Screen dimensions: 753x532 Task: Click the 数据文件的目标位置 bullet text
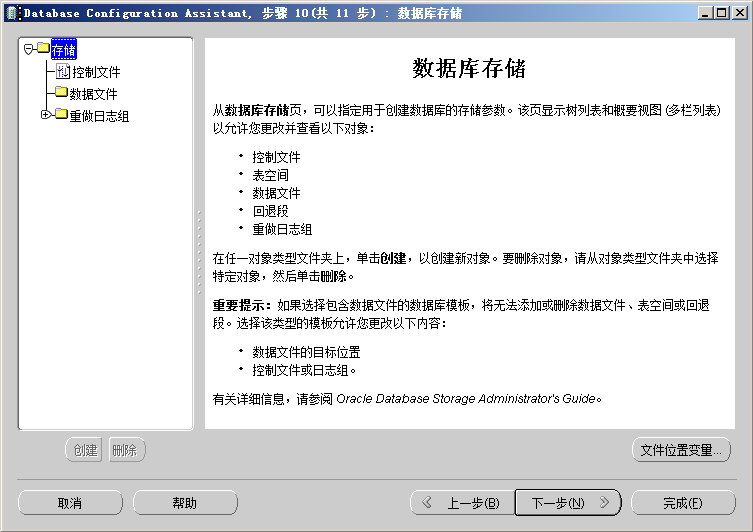click(306, 352)
